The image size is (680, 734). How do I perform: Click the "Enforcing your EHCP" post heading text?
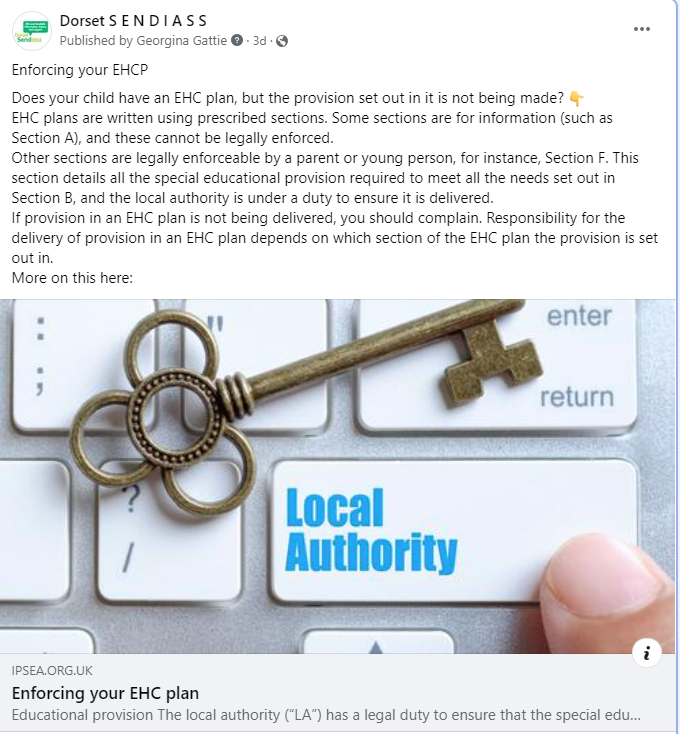click(80, 70)
